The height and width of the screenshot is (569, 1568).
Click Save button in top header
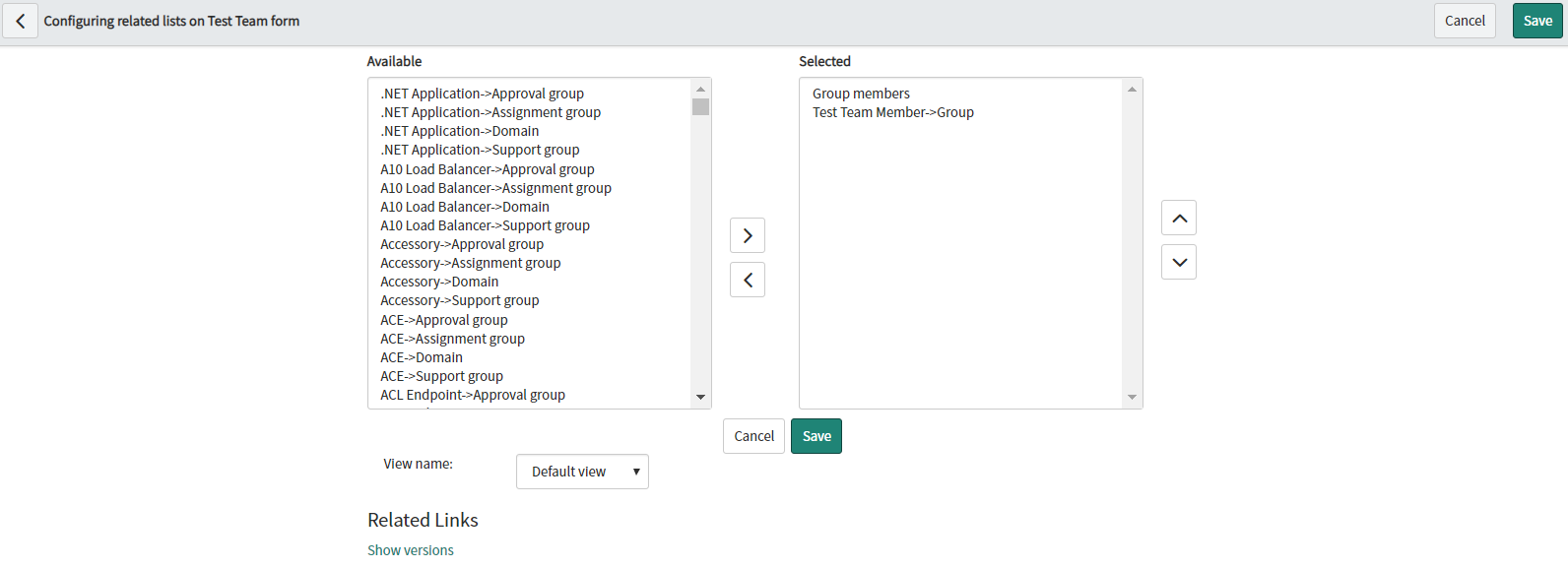click(1537, 21)
